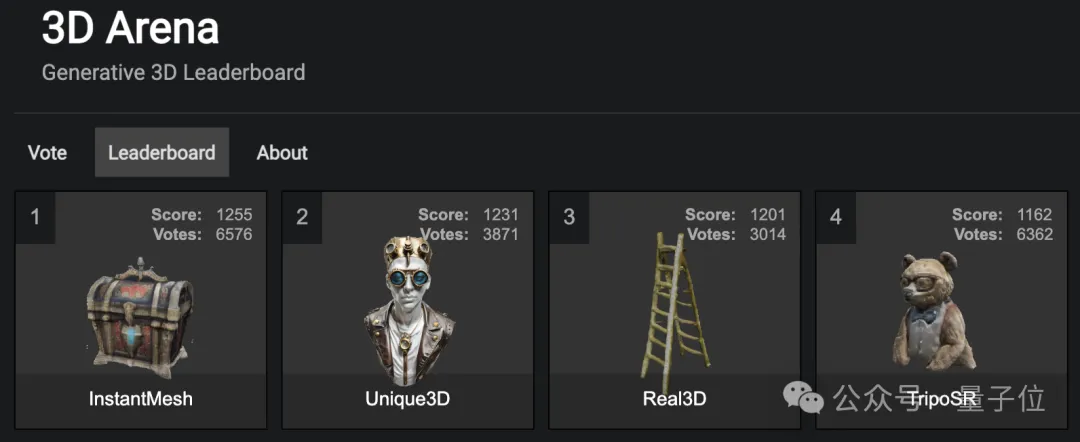1080x442 pixels.
Task: Click Unique3D votes count 3871
Action: pyautogui.click(x=501, y=235)
